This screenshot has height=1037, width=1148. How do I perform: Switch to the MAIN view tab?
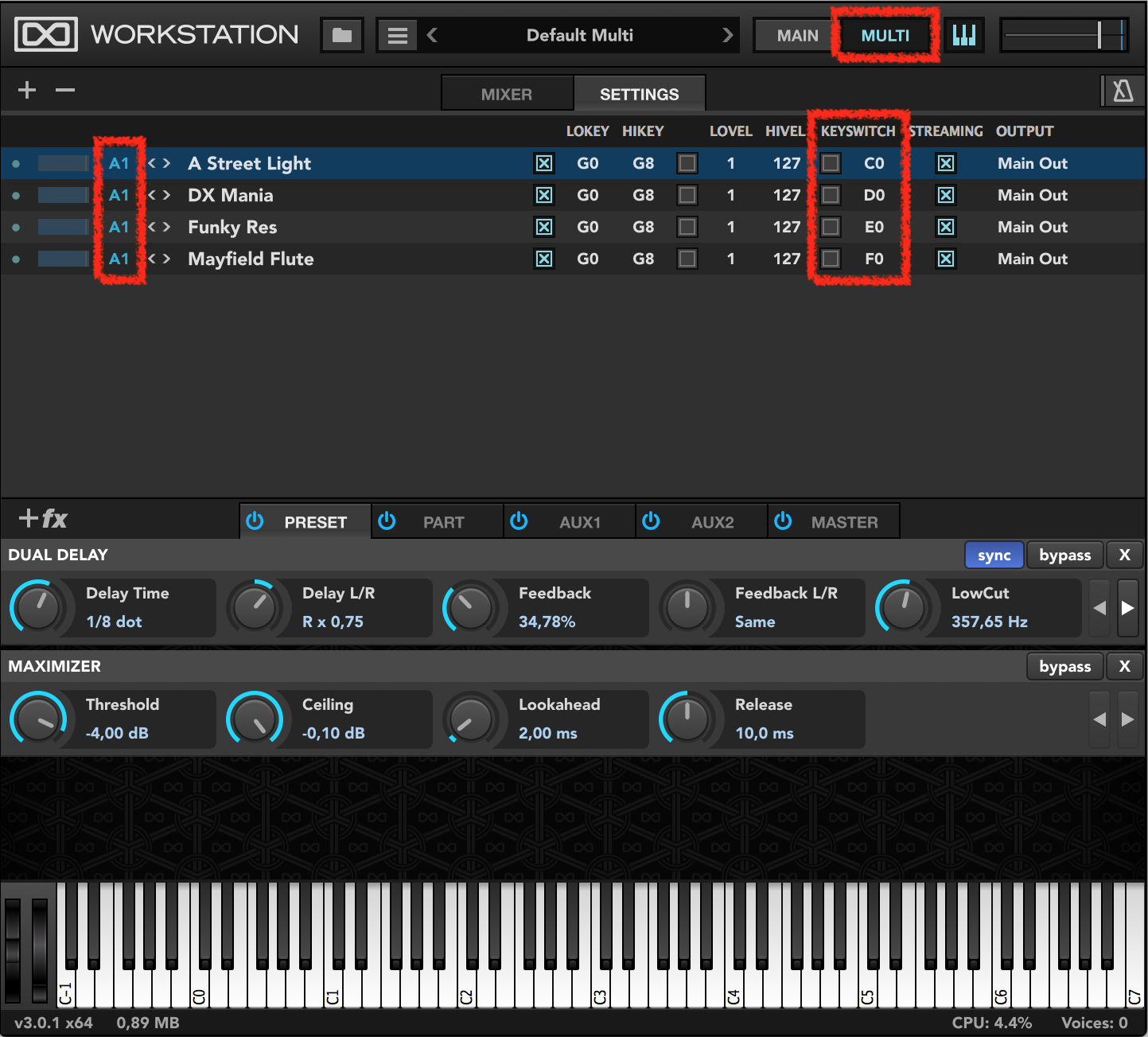(797, 36)
